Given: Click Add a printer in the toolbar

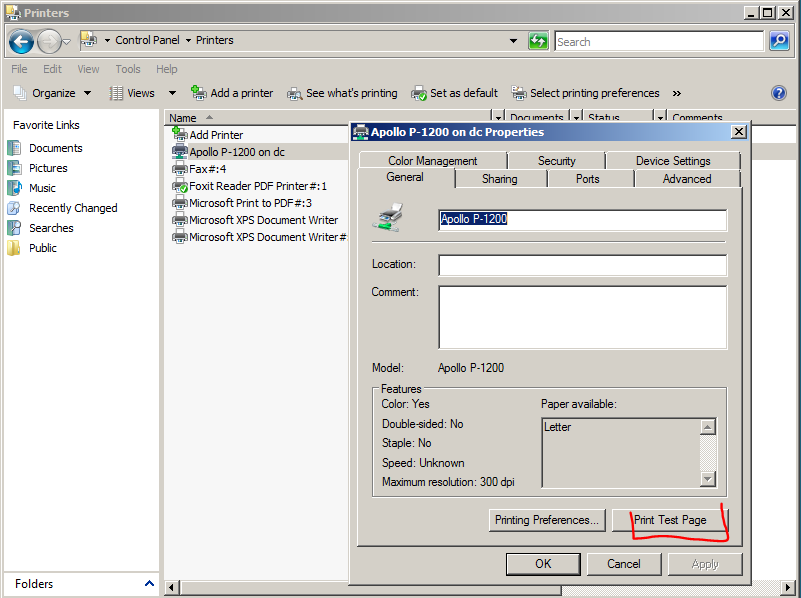Looking at the screenshot, I should pyautogui.click(x=232, y=93).
